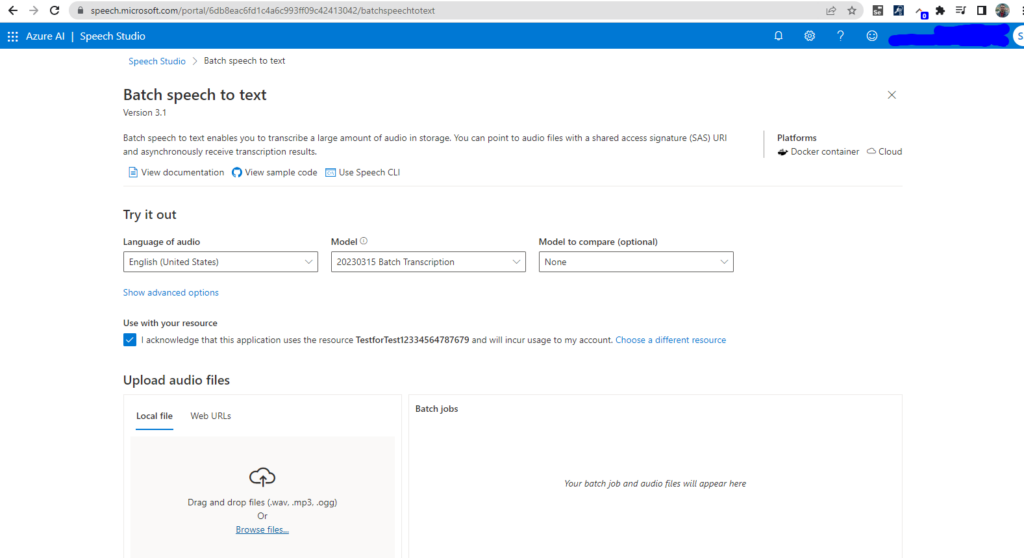Click the cloud upload icon
The image size is (1024, 558).
click(x=262, y=477)
